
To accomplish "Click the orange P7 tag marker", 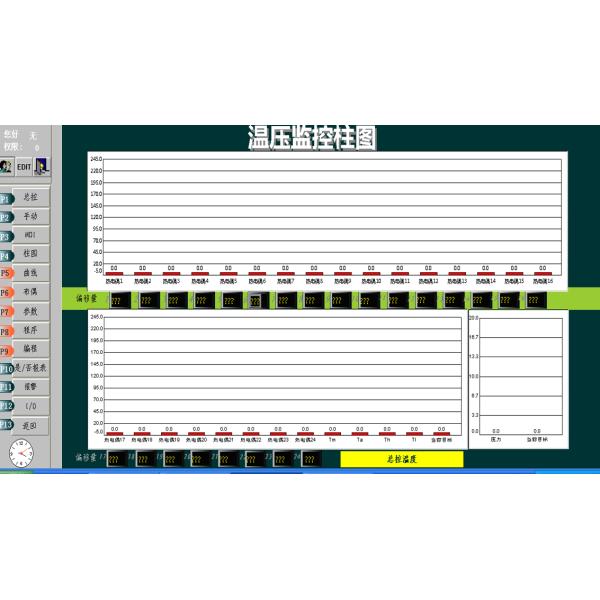I will click(x=5, y=311).
